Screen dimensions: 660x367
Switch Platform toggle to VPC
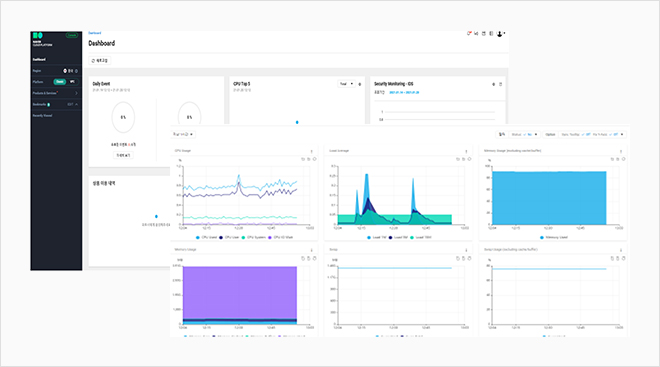coord(72,82)
